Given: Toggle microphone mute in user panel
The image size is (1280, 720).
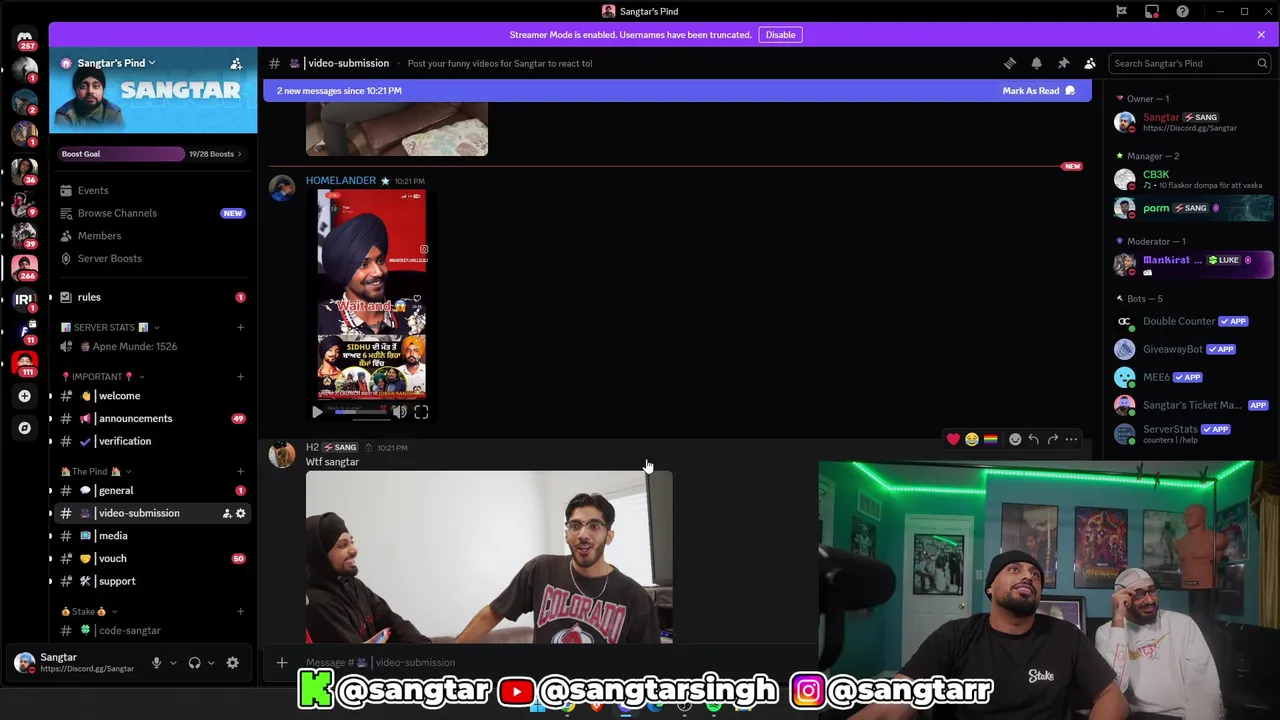Looking at the screenshot, I should coord(156,663).
